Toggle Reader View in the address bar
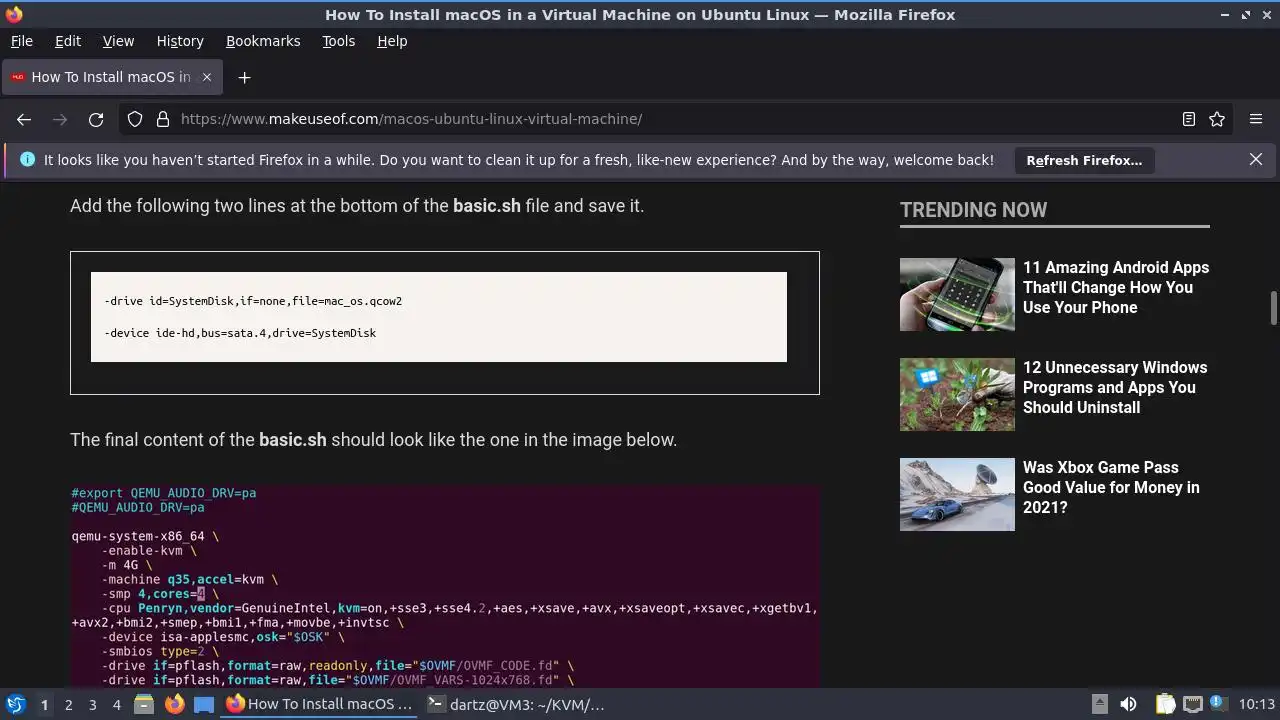 point(1189,119)
